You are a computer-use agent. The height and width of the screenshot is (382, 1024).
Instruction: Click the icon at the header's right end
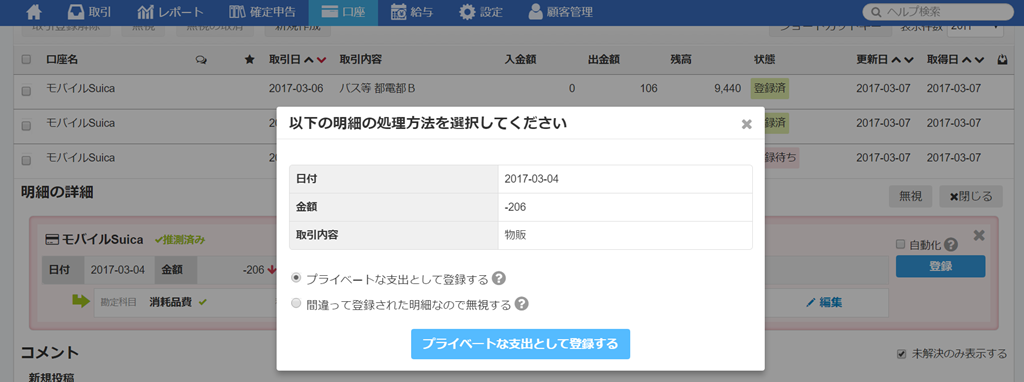(x=1002, y=60)
